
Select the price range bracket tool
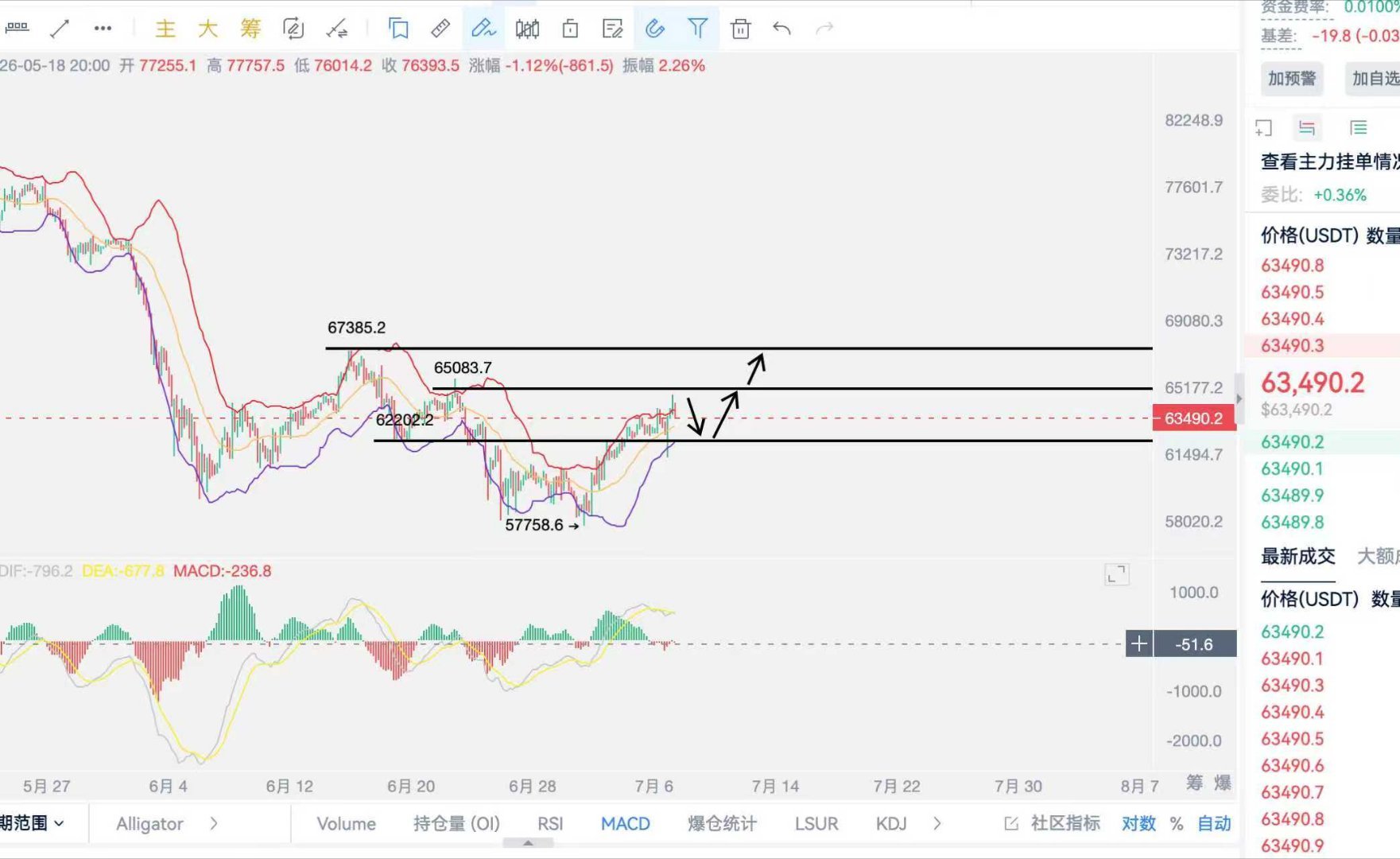pyautogui.click(x=17, y=28)
